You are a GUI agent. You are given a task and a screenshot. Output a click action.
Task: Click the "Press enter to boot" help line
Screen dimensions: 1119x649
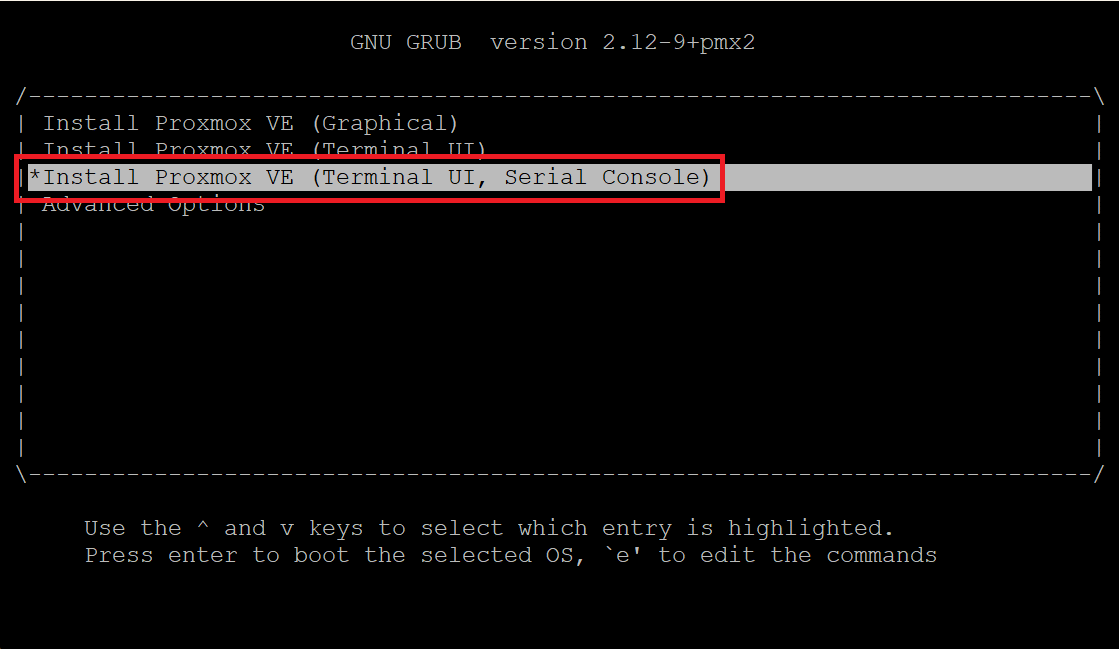(x=511, y=555)
